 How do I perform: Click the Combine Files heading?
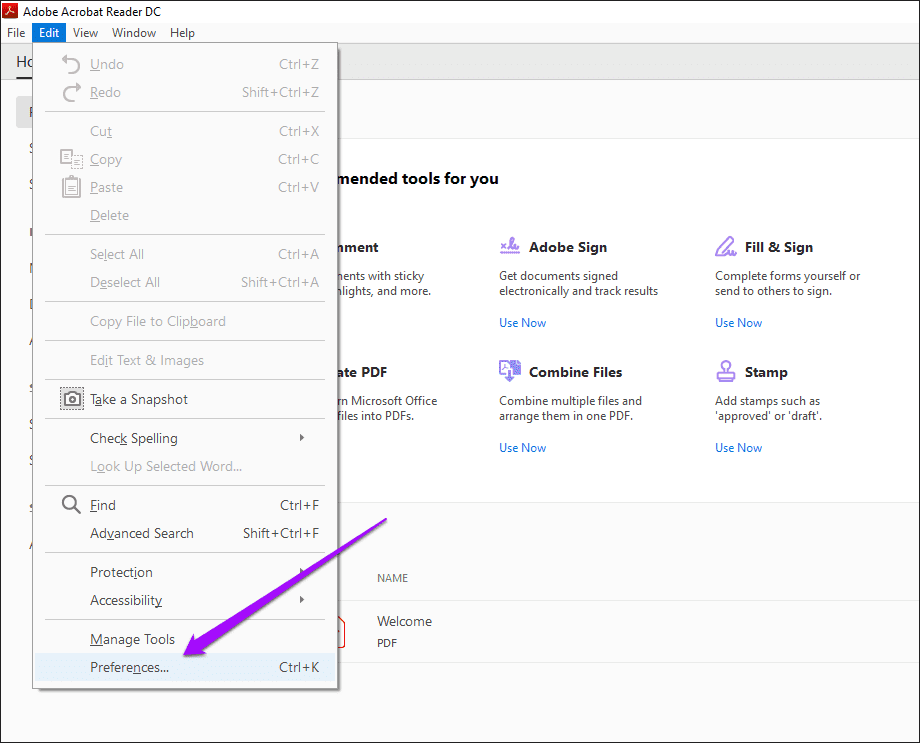point(575,372)
